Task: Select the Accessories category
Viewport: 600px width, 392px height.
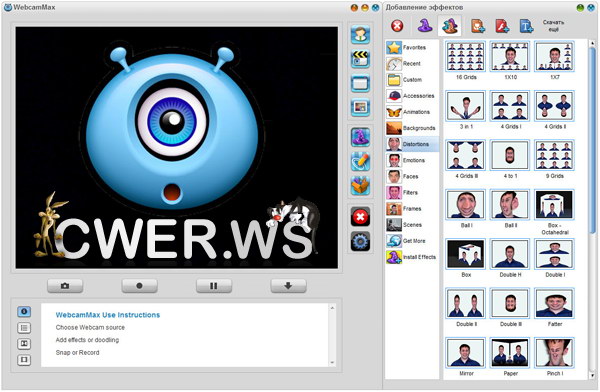Action: pyautogui.click(x=412, y=96)
